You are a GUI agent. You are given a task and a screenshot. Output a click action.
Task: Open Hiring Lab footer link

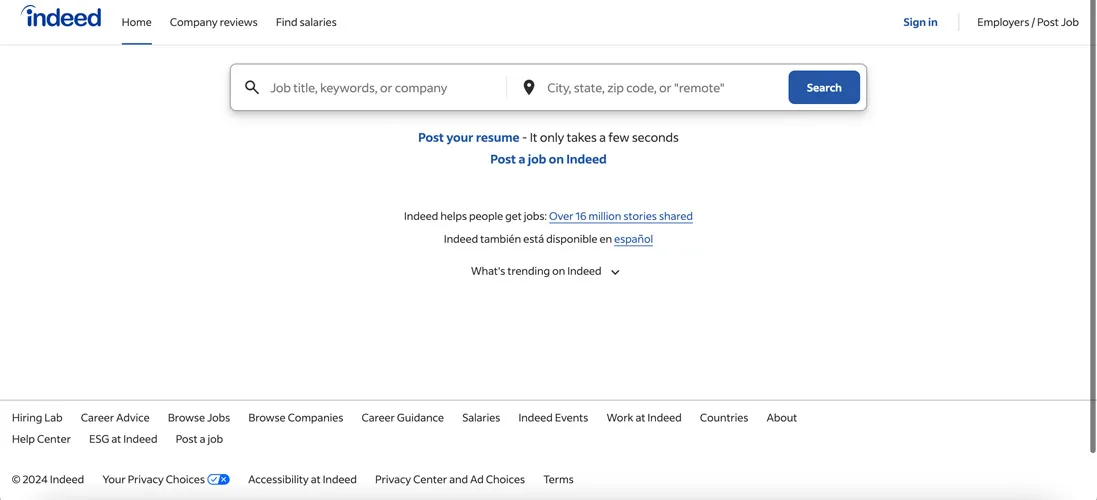tap(37, 417)
